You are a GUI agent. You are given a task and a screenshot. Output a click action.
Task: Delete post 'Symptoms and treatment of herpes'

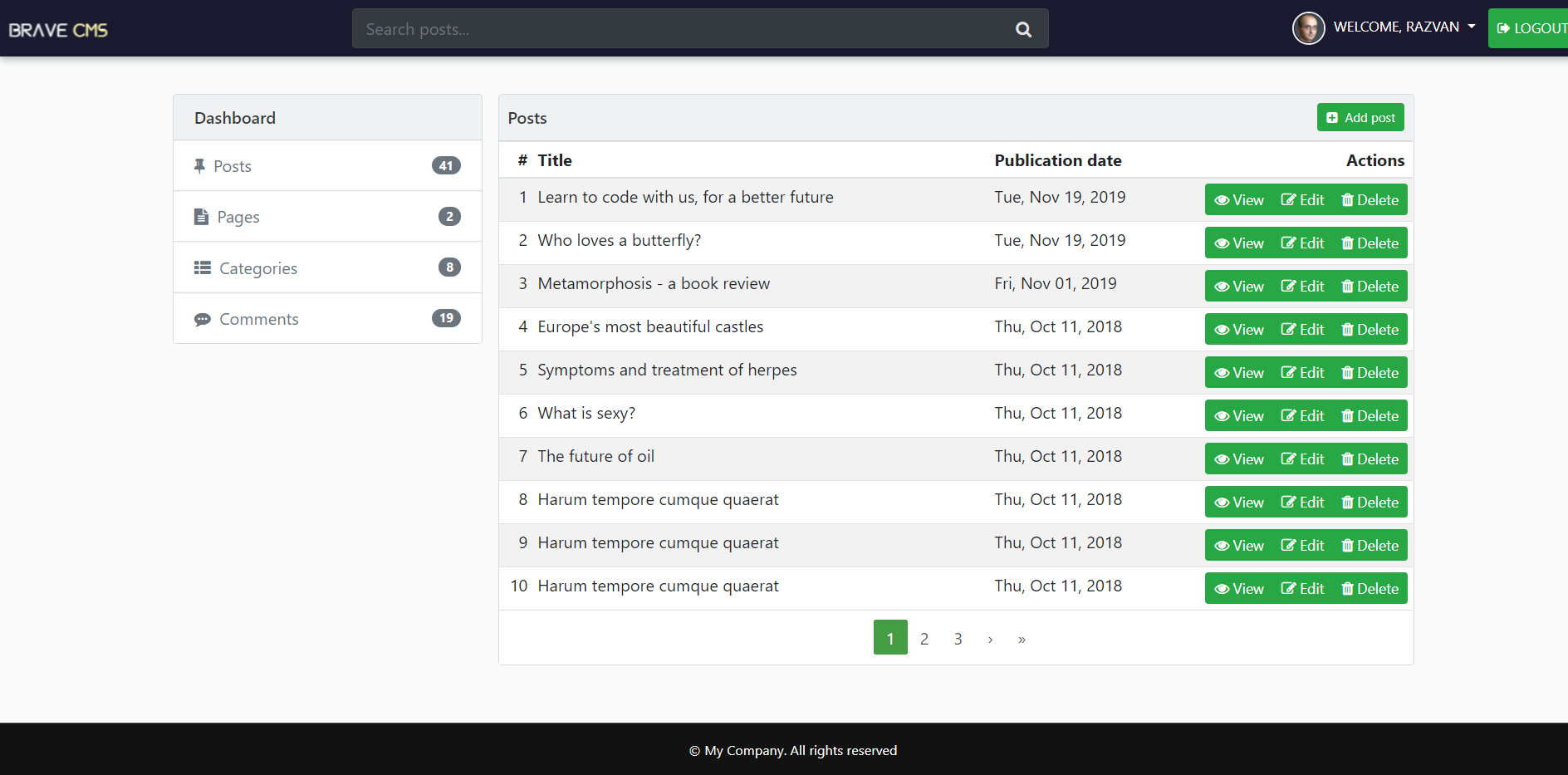1370,372
